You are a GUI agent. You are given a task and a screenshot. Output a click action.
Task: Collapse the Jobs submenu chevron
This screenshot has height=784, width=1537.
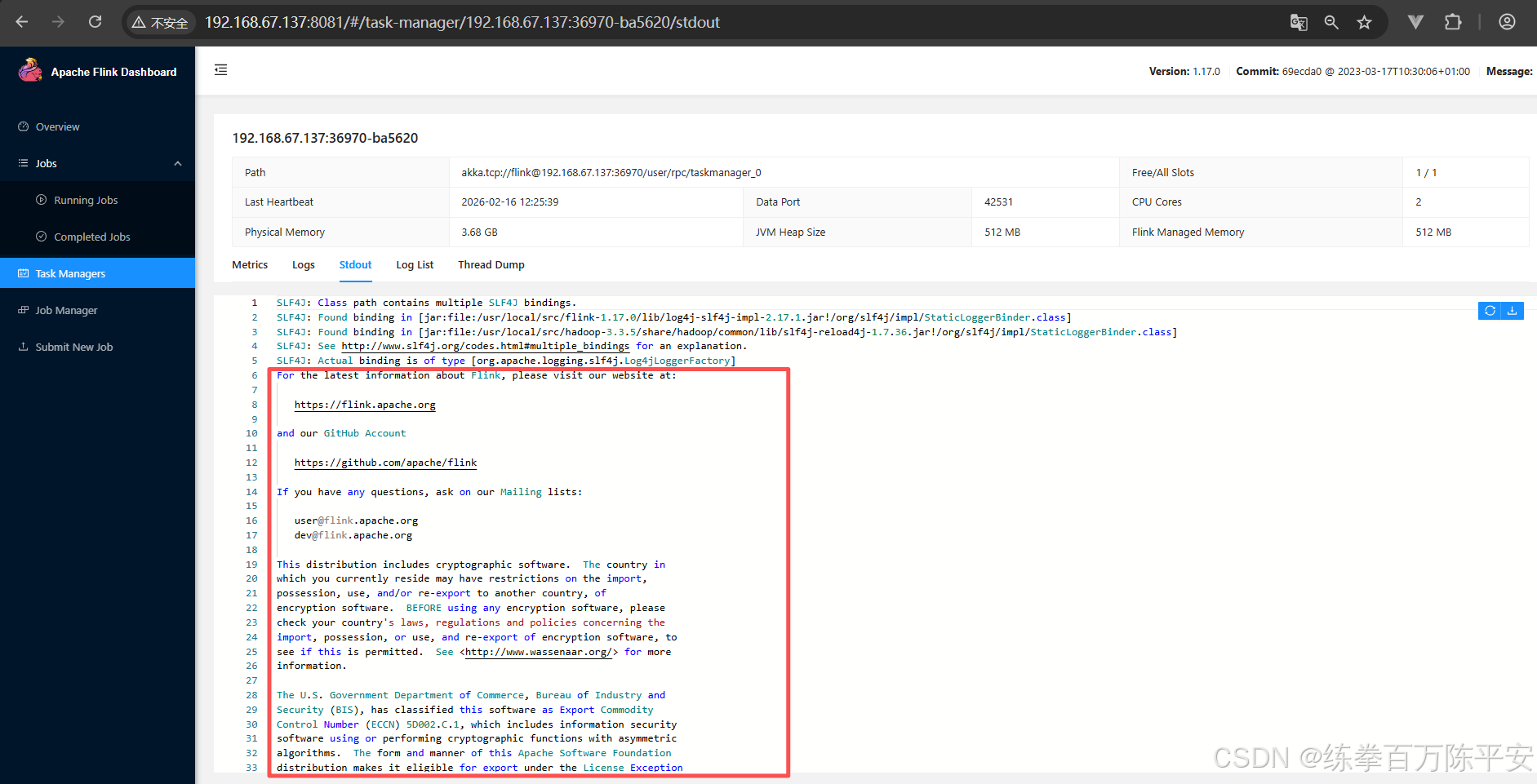click(178, 163)
